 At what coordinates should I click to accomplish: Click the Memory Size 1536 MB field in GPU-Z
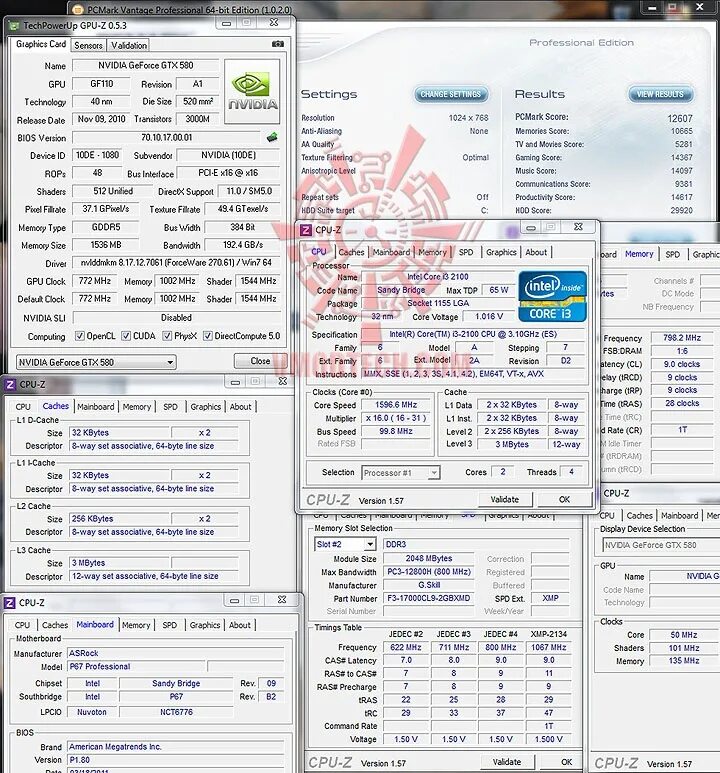(106, 245)
